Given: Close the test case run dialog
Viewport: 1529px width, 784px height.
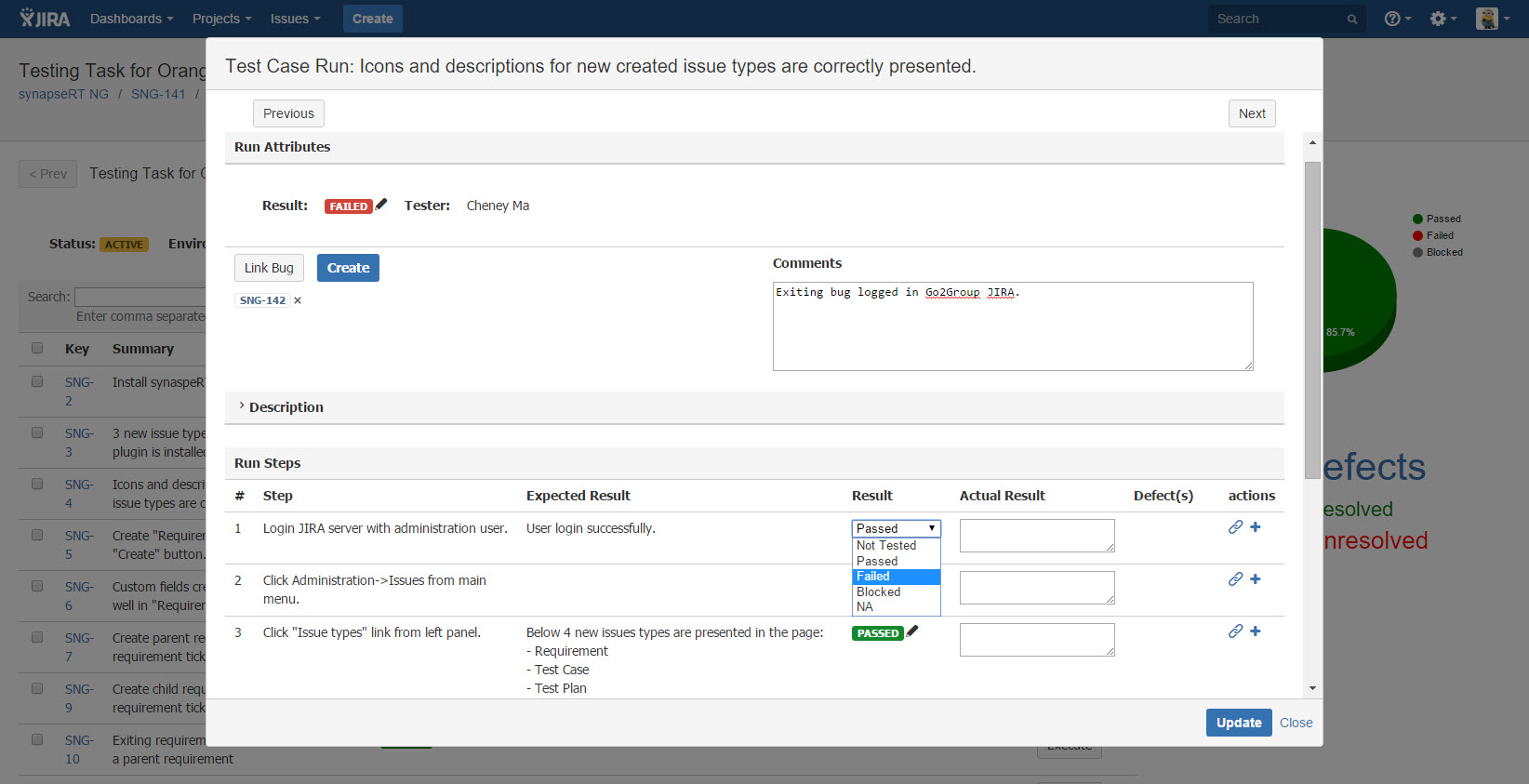Looking at the screenshot, I should [x=1296, y=723].
